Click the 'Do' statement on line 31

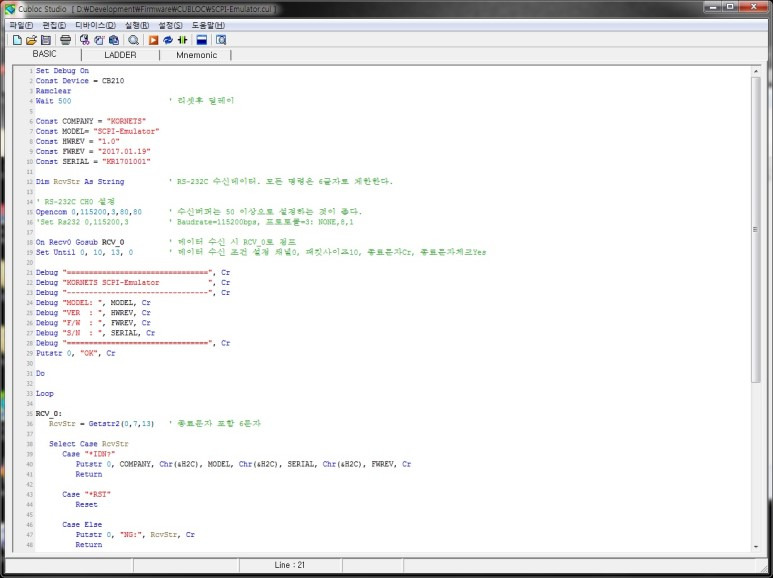coord(40,373)
